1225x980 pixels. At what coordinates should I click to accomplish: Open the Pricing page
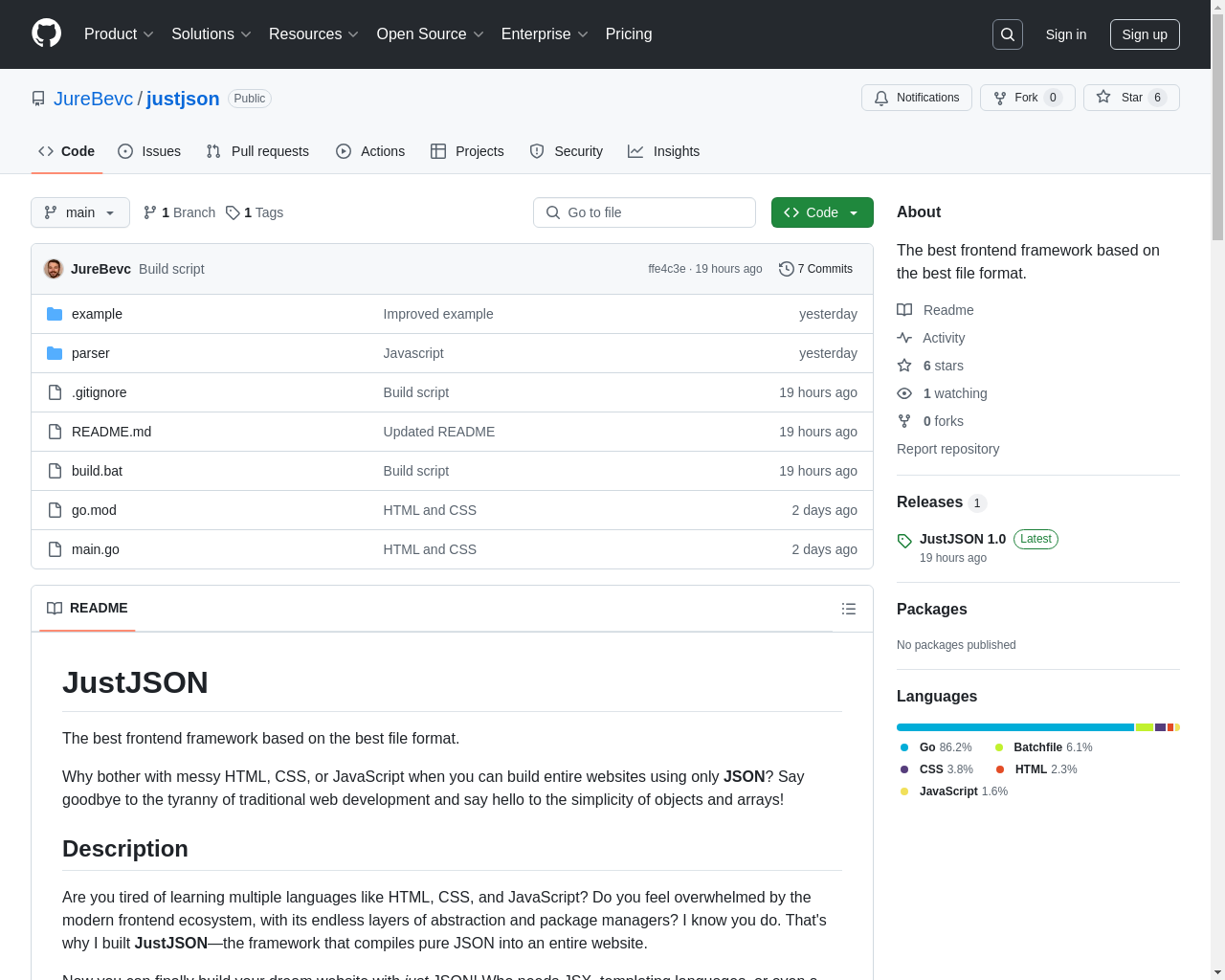[629, 34]
